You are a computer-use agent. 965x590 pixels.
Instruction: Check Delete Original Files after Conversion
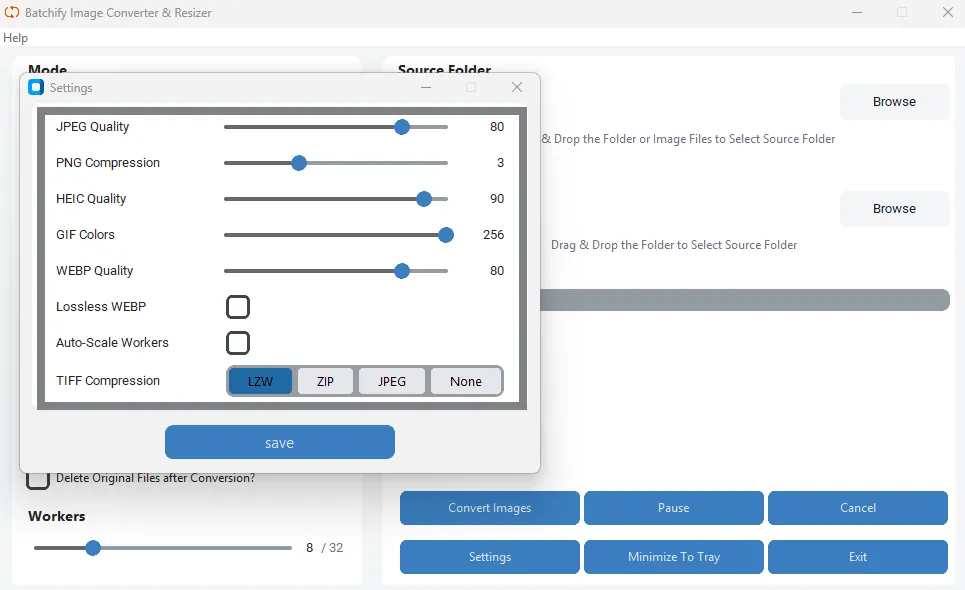point(38,479)
